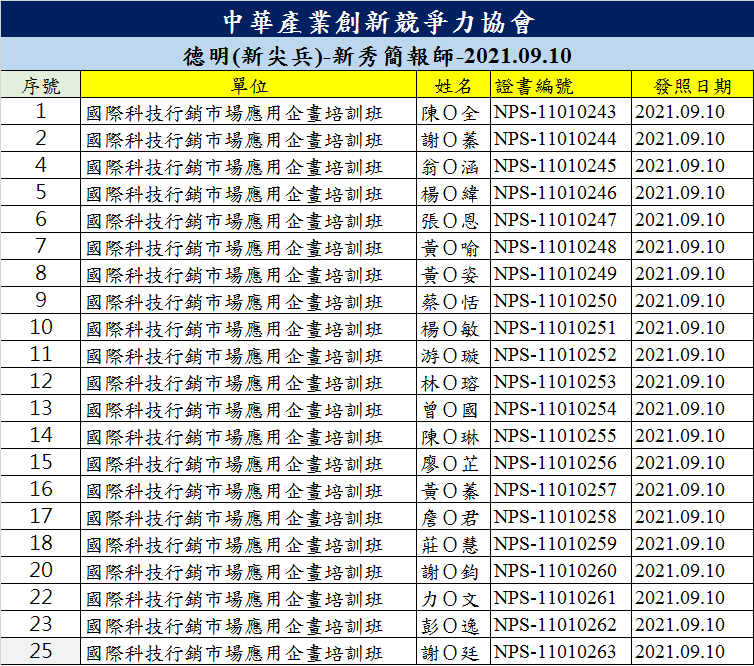
Task: Select the name cell 曾○國
Action: pyautogui.click(x=451, y=409)
